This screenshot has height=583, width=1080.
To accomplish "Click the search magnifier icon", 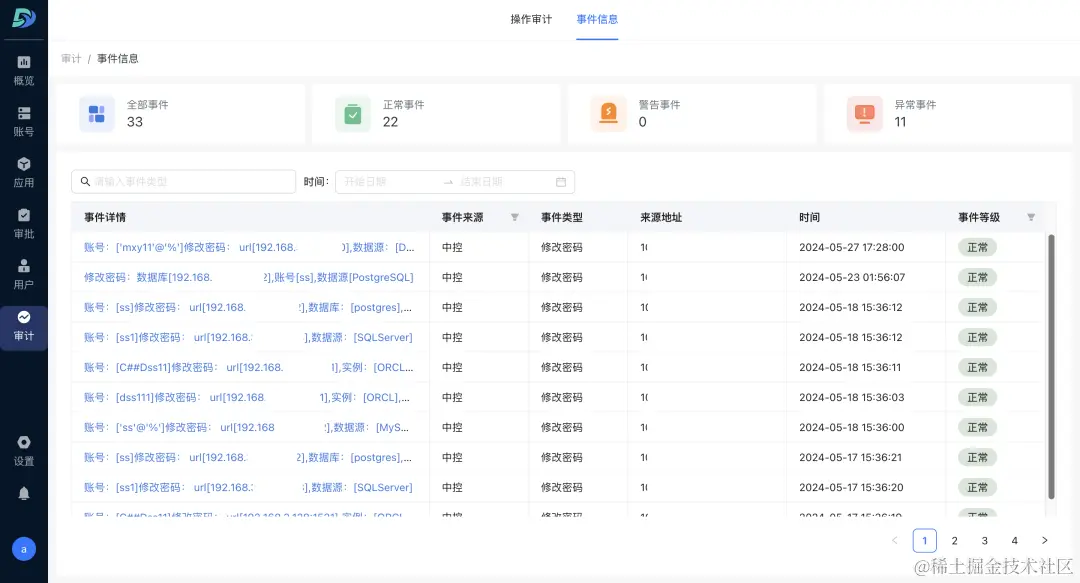I will pos(85,181).
